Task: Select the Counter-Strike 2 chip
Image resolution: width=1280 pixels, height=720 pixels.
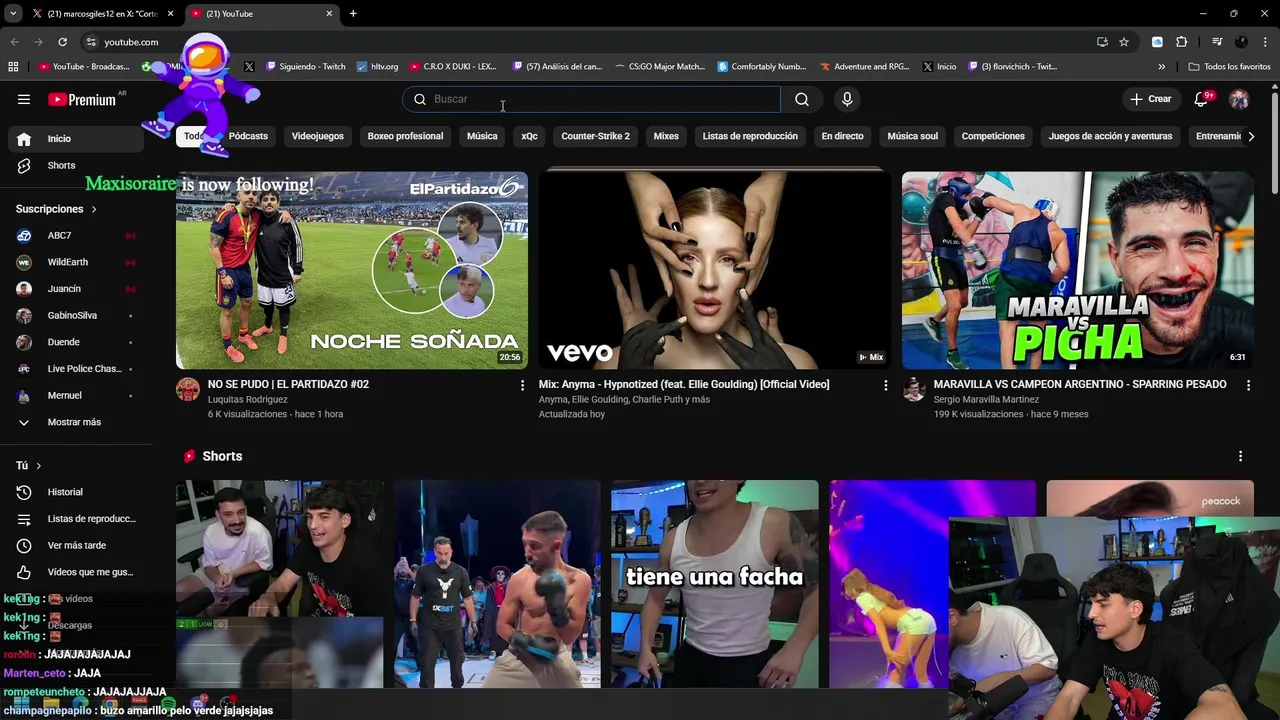Action: pyautogui.click(x=596, y=136)
